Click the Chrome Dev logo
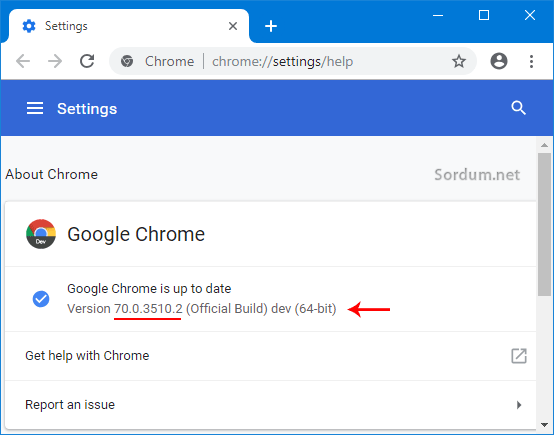Viewport: 554px width, 435px height. [41, 234]
